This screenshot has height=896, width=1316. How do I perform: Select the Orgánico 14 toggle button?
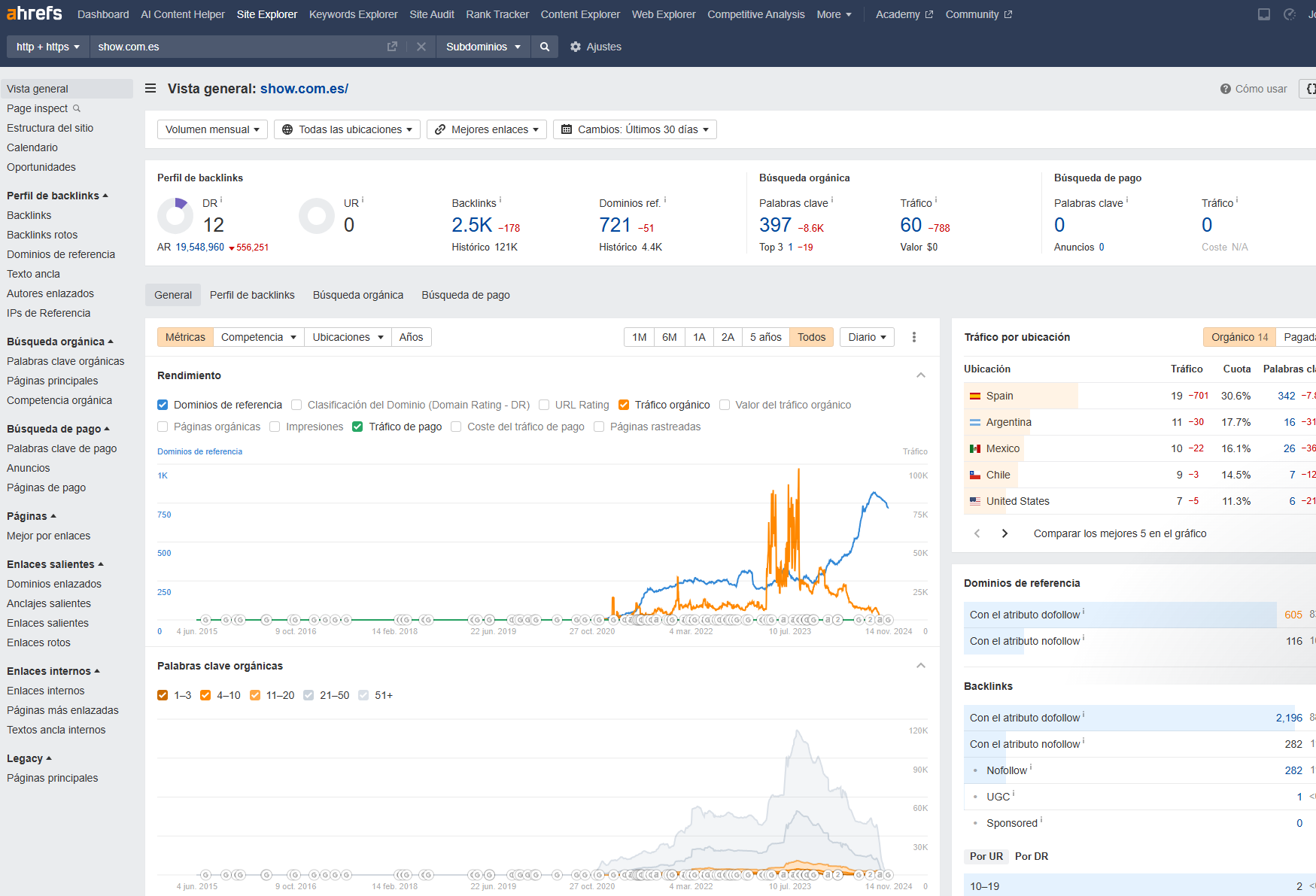pyautogui.click(x=1239, y=337)
